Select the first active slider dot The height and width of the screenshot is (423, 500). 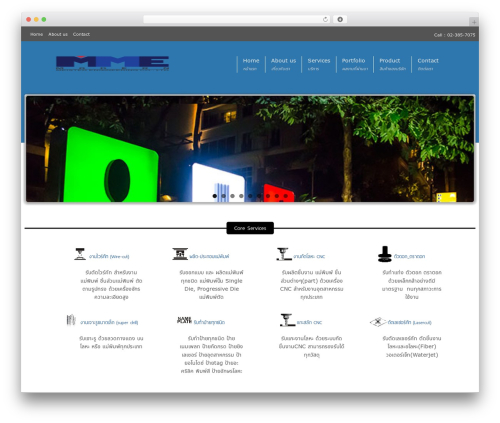pyautogui.click(x=215, y=196)
